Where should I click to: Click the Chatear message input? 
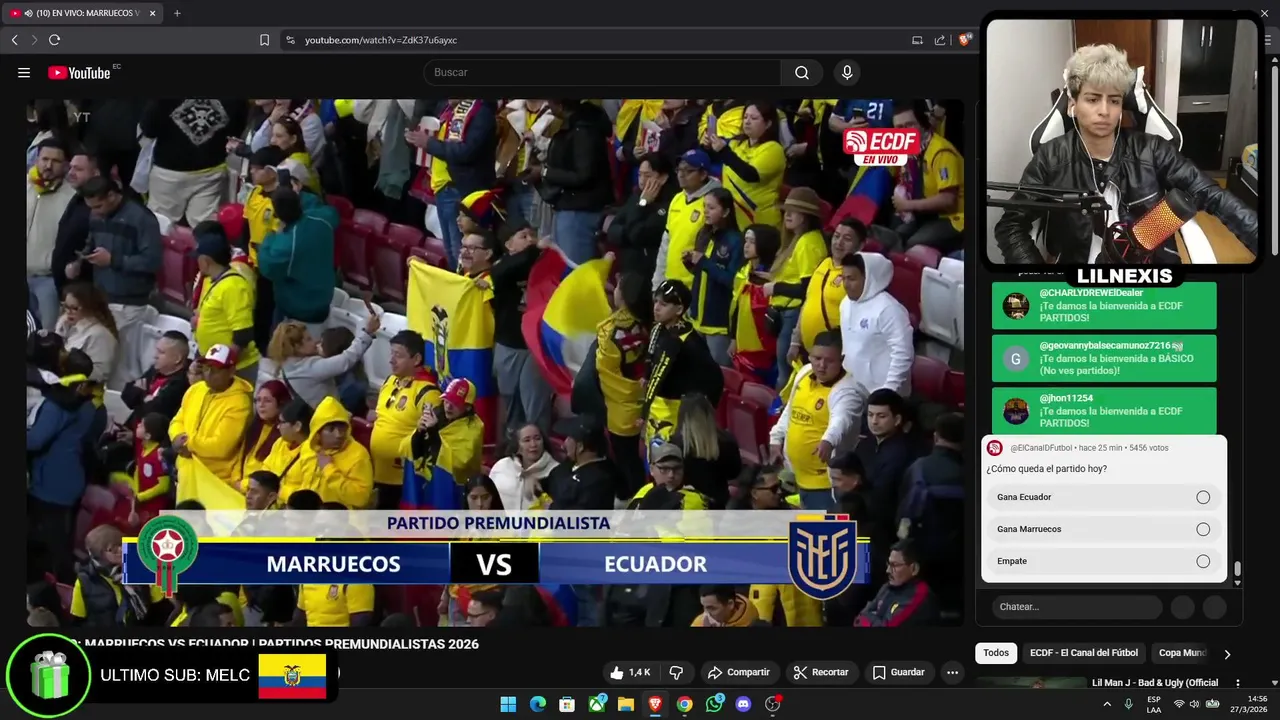tap(1077, 607)
